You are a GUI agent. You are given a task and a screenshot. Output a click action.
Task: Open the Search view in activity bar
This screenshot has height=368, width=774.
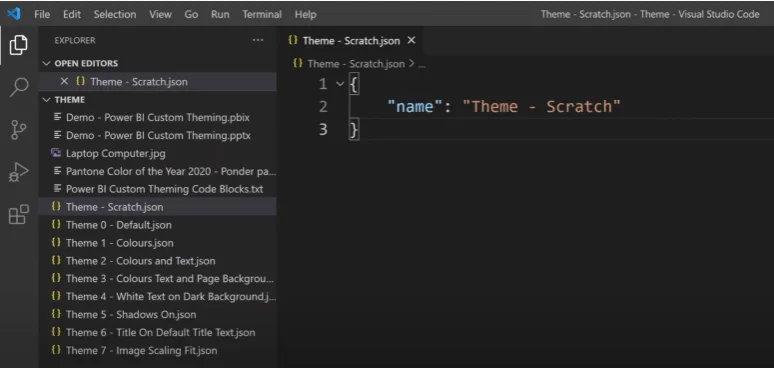click(19, 87)
